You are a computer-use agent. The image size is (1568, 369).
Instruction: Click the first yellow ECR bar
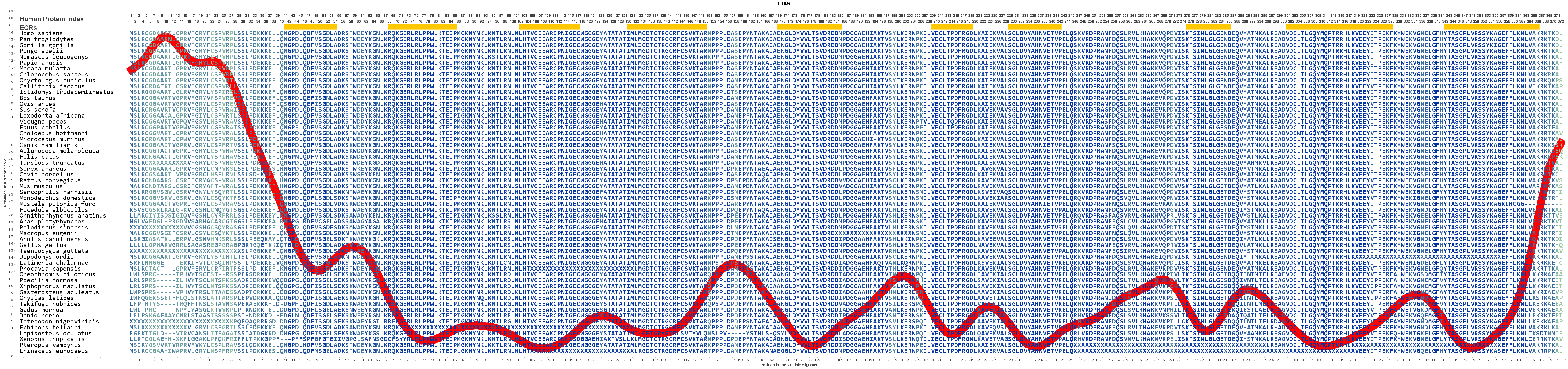(310, 27)
